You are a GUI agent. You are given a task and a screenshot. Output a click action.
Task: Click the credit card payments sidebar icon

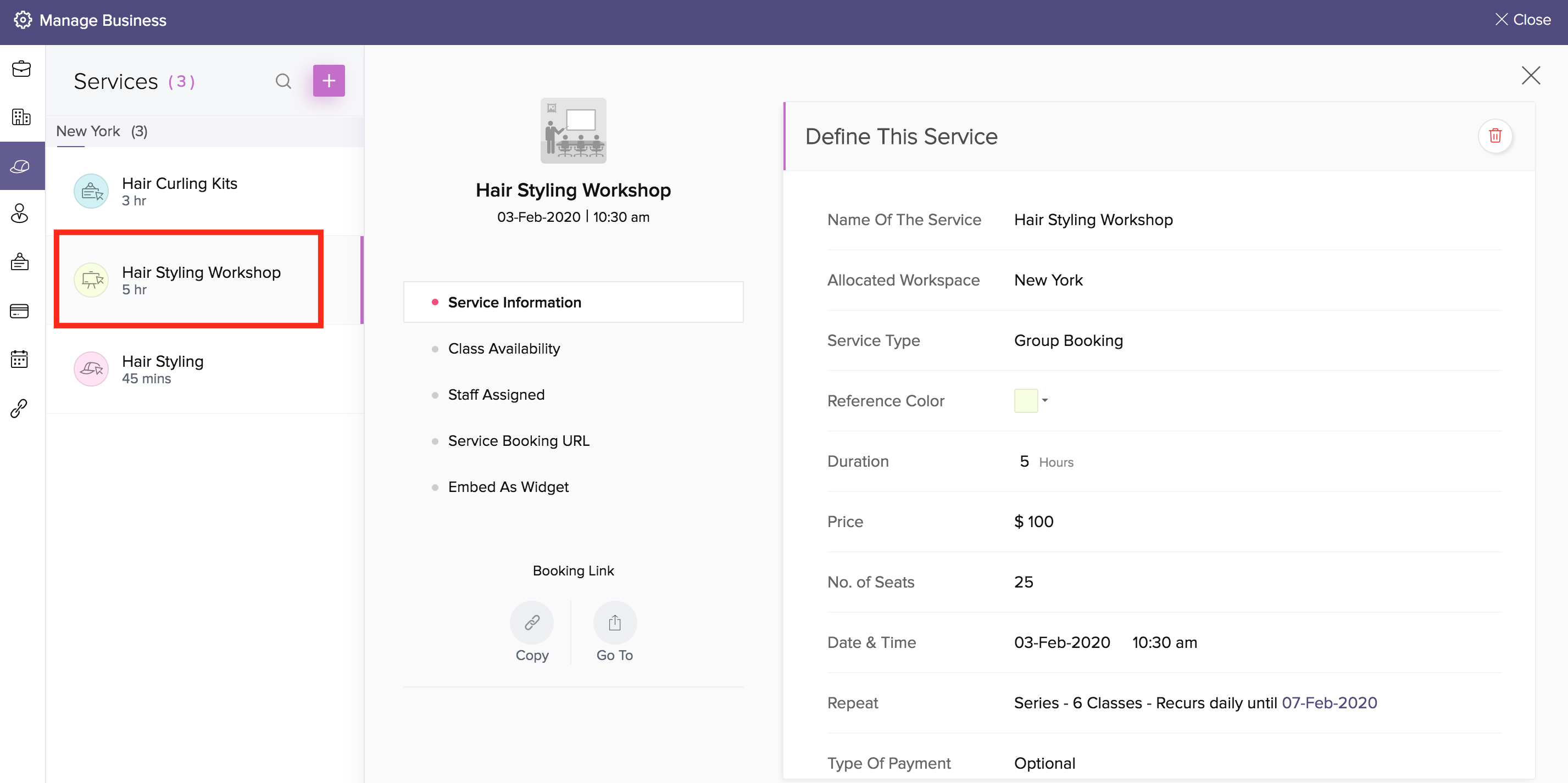click(20, 311)
